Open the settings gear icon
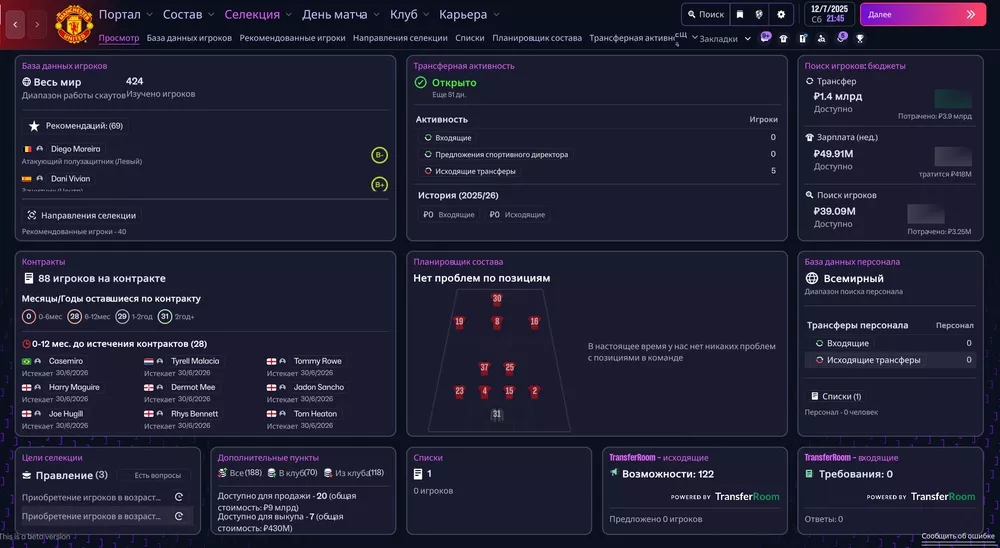Image resolution: width=1000 pixels, height=548 pixels. pos(781,15)
